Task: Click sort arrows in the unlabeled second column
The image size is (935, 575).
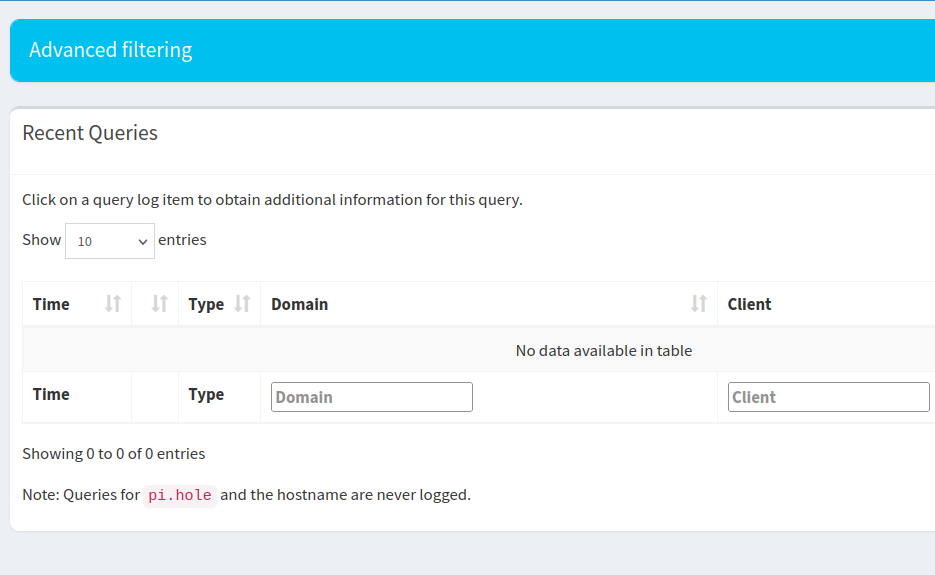Action: pyautogui.click(x=159, y=304)
